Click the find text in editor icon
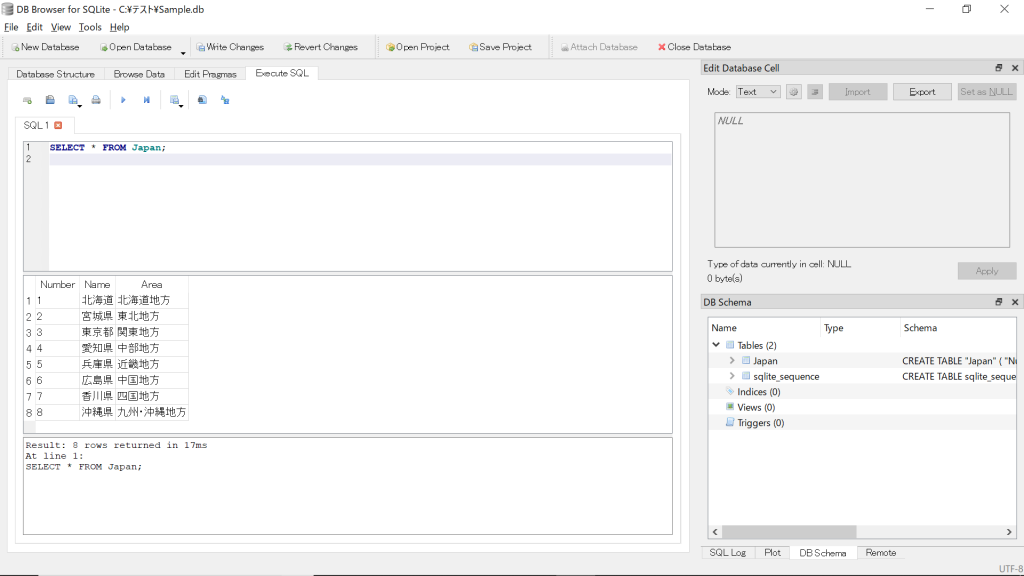This screenshot has height=576, width=1024. [x=202, y=100]
